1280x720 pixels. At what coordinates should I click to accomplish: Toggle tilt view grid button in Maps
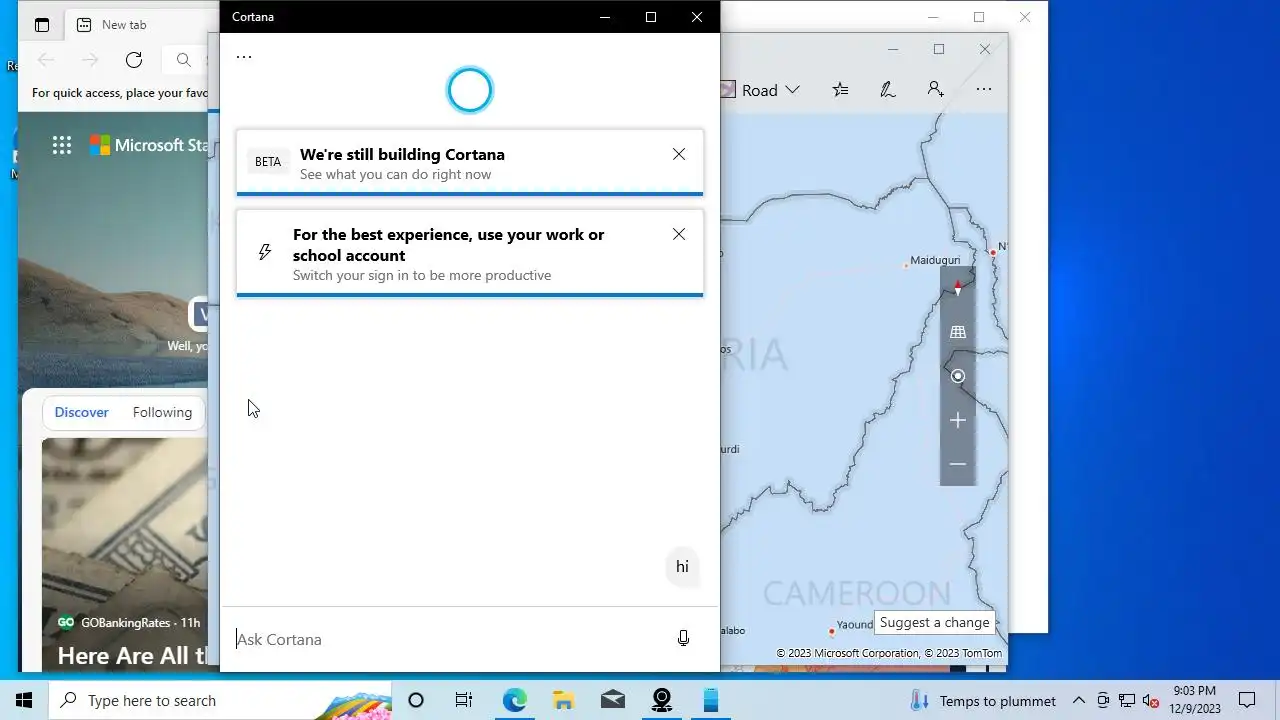[x=958, y=332]
